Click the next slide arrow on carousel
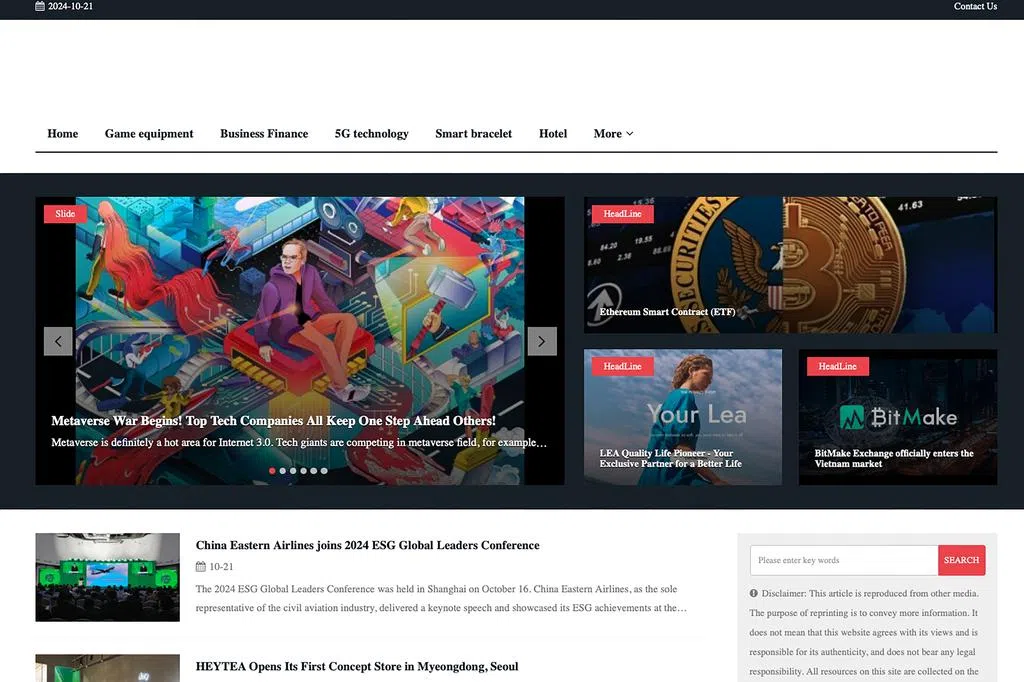The height and width of the screenshot is (682, 1024). 541,341
